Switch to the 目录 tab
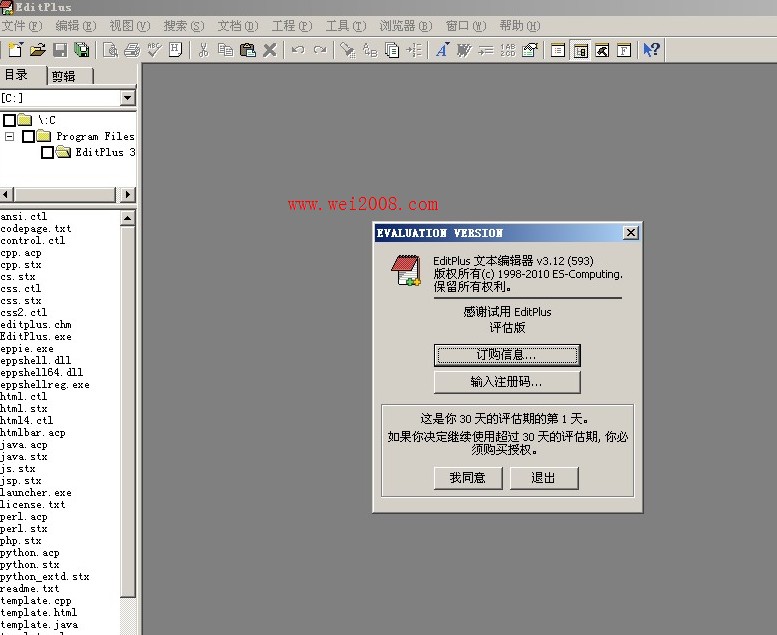Viewport: 777px width, 635px height. pos(23,75)
